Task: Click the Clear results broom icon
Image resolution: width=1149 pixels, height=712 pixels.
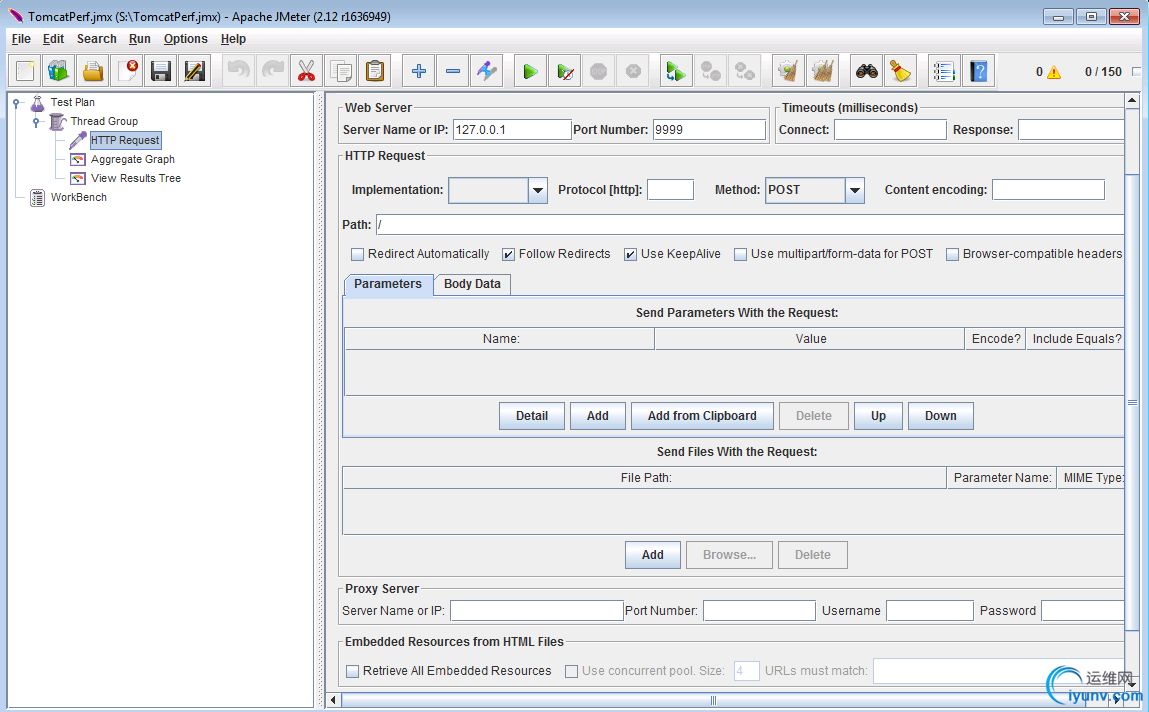Action: coord(788,71)
